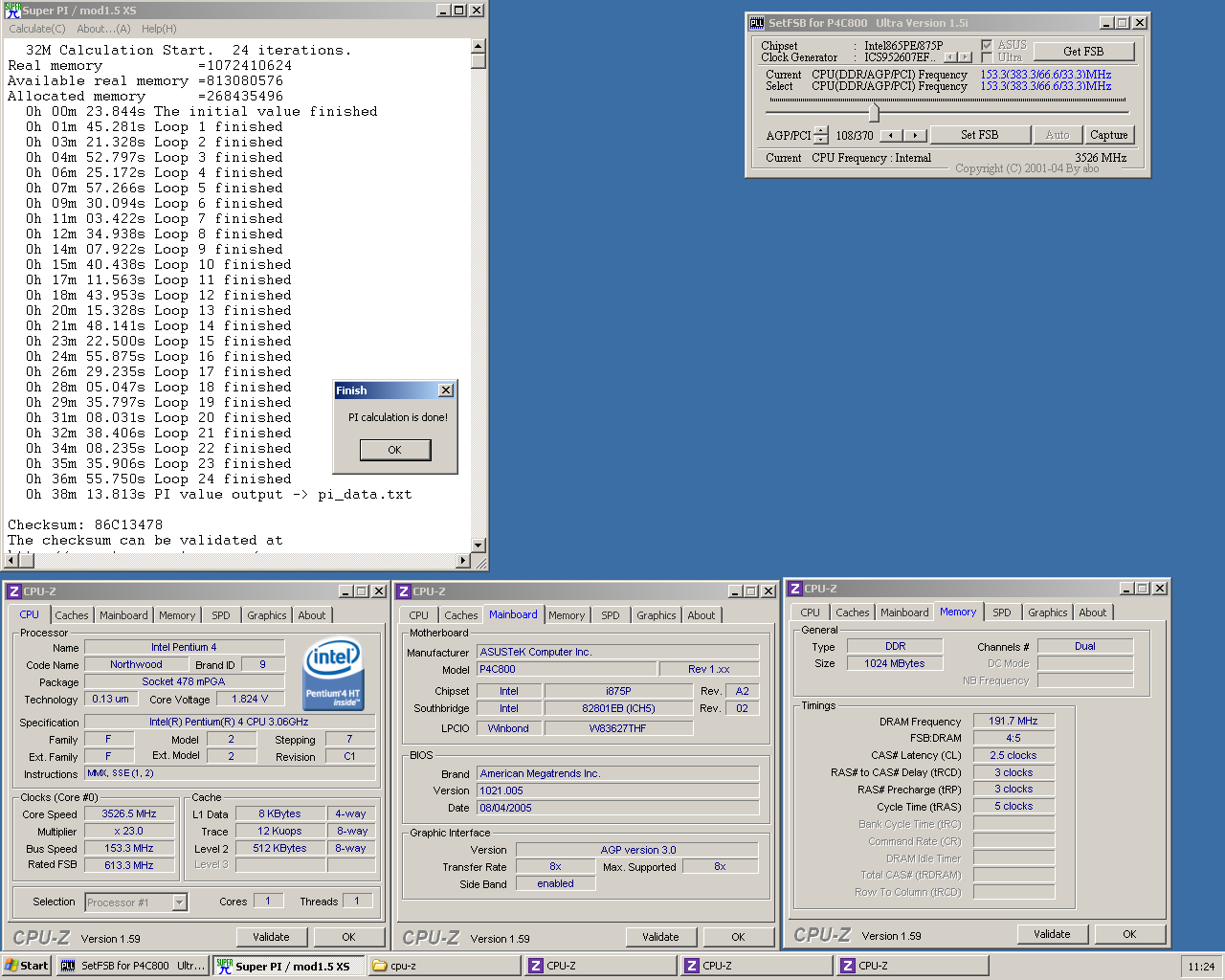This screenshot has width=1225, height=980.
Task: Click the Z icon of the CPU-Z Memory window
Action: 794,589
